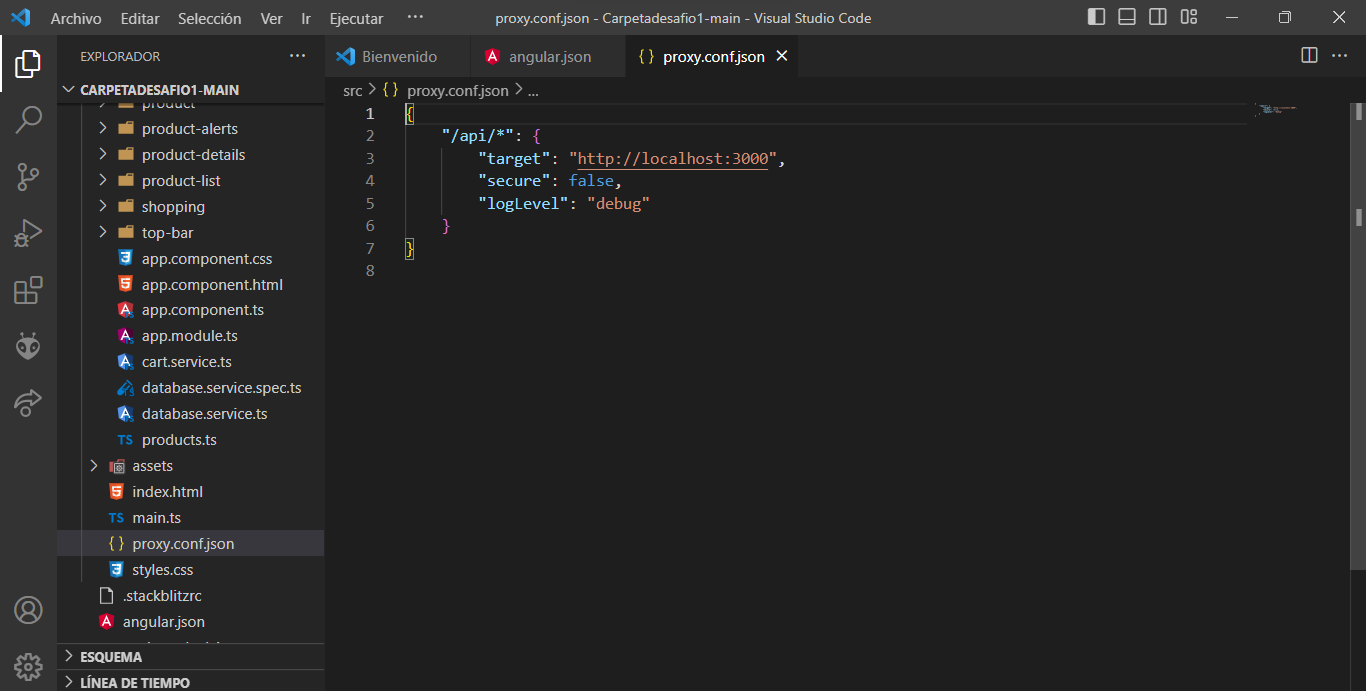Expand the ESQUEMA section
The image size is (1366, 691).
click(110, 656)
